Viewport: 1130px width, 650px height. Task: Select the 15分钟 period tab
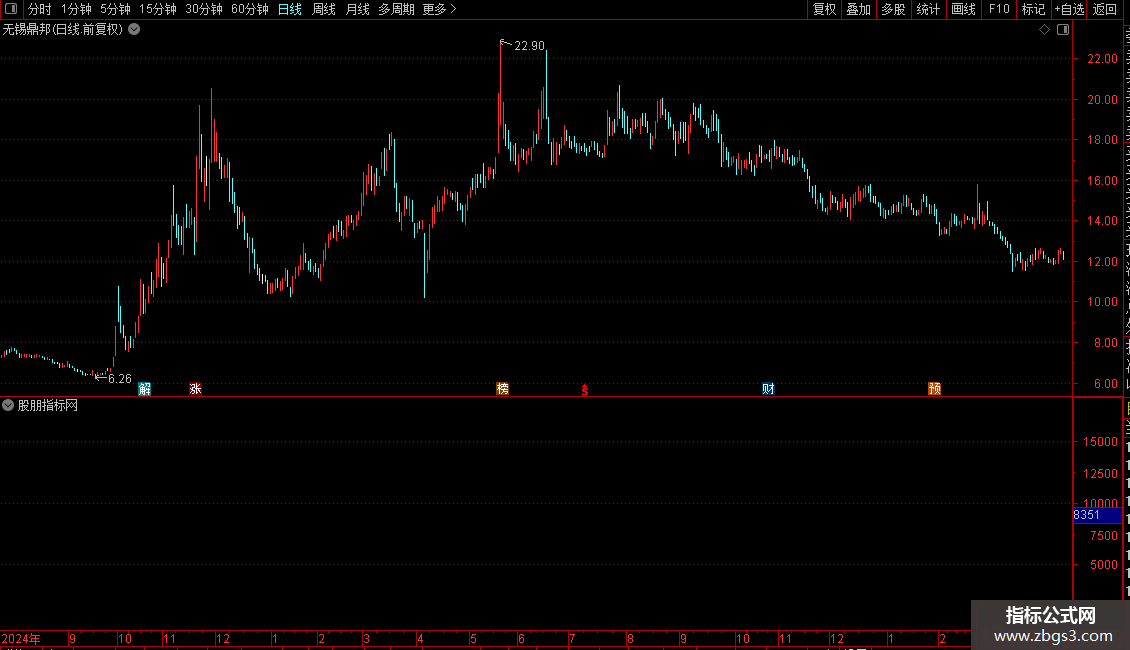pyautogui.click(x=158, y=9)
